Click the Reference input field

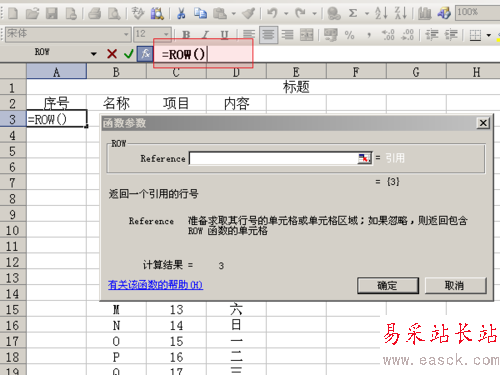(x=273, y=158)
